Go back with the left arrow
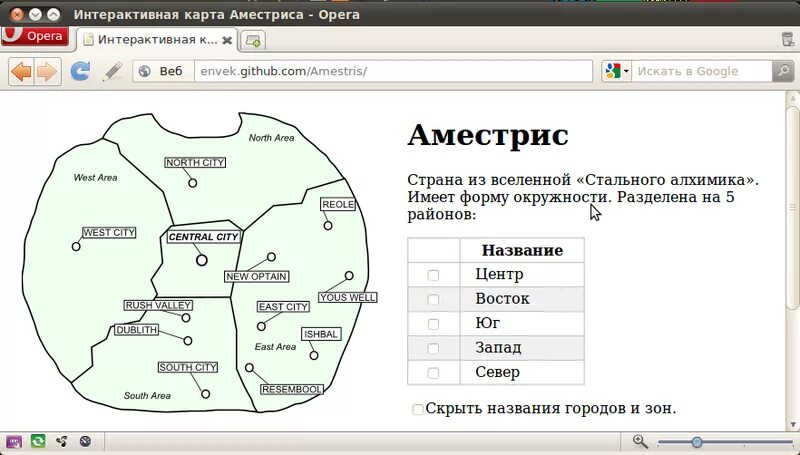Image resolution: width=800 pixels, height=455 pixels. [x=21, y=71]
